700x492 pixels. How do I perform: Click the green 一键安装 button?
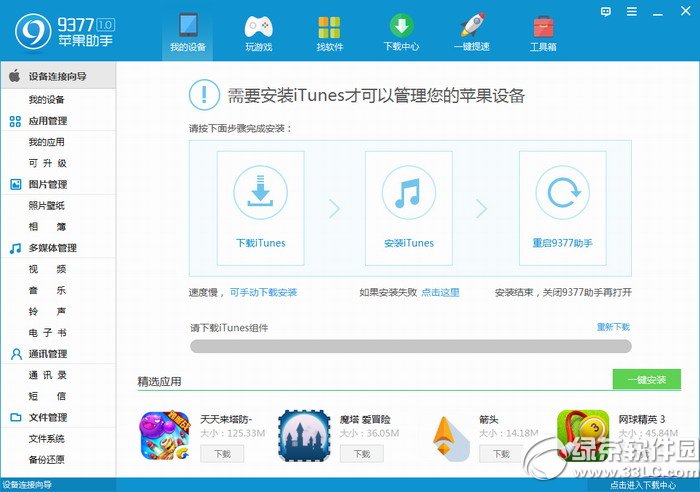(x=646, y=379)
